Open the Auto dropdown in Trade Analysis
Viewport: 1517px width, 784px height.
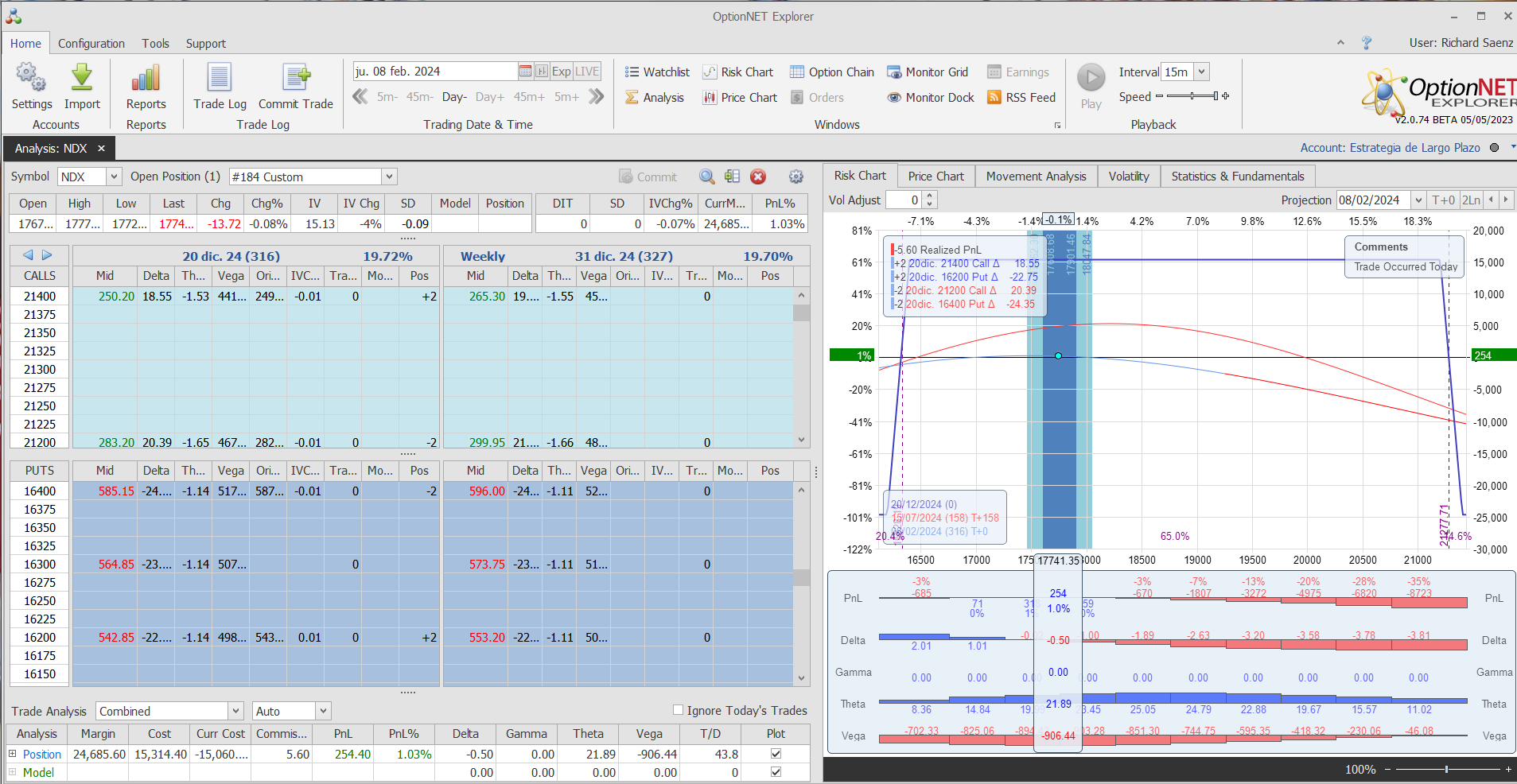[x=323, y=711]
